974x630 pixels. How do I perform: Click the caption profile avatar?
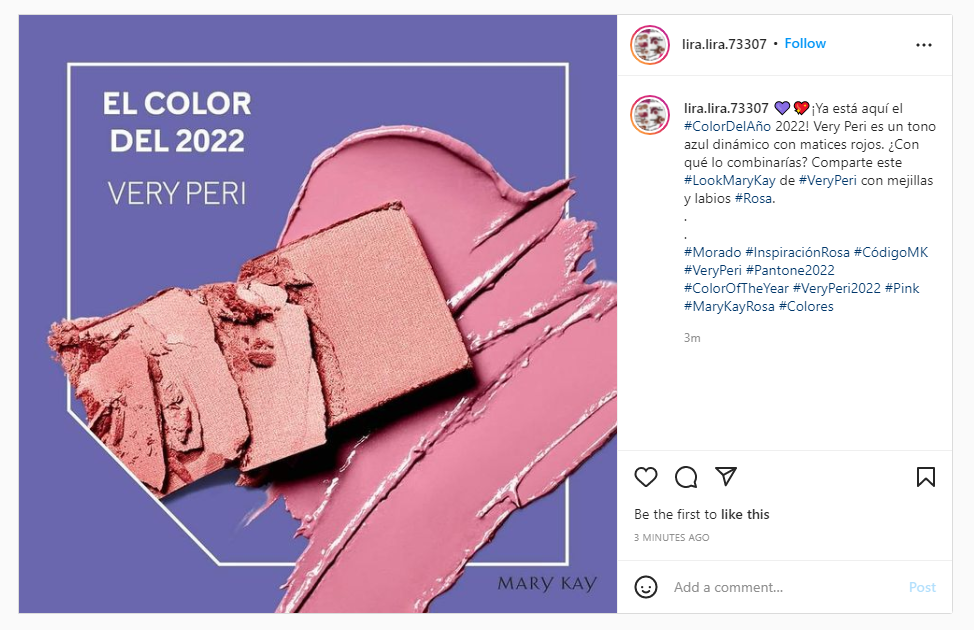tap(650, 114)
